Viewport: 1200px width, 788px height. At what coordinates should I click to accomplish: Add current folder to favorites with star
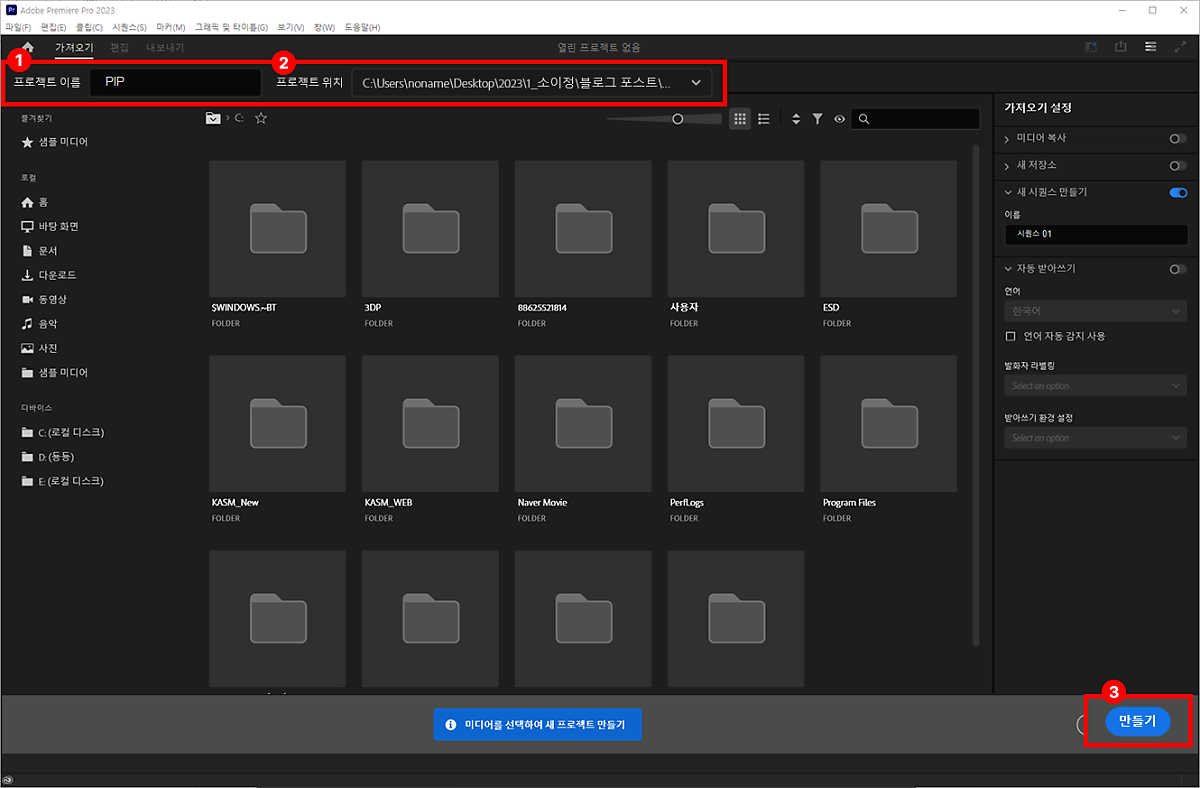[x=261, y=118]
